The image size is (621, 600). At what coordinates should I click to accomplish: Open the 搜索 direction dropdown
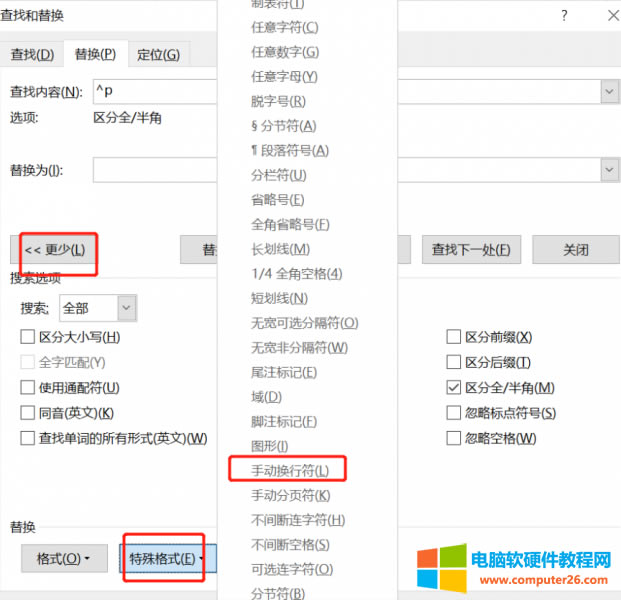click(127, 308)
